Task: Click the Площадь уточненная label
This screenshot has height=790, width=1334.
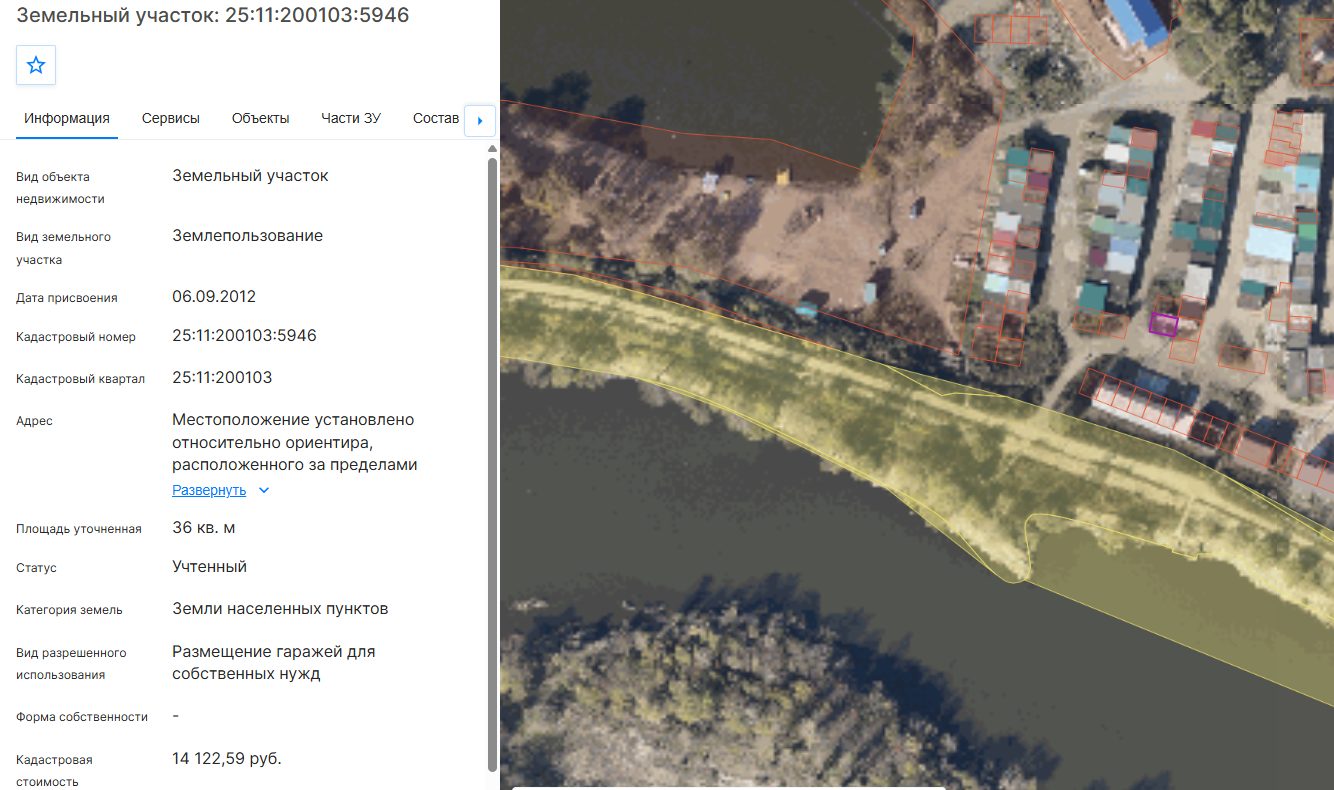Action: coord(79,529)
